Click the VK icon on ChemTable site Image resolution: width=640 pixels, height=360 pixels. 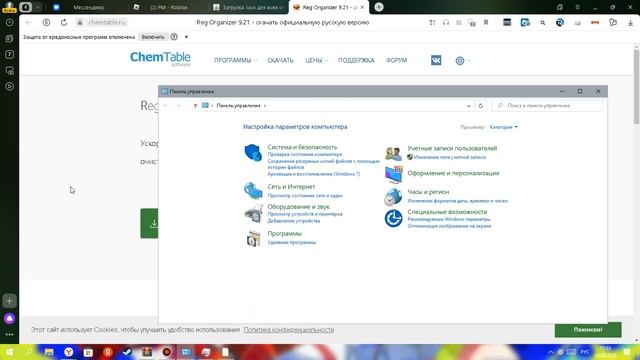point(436,60)
